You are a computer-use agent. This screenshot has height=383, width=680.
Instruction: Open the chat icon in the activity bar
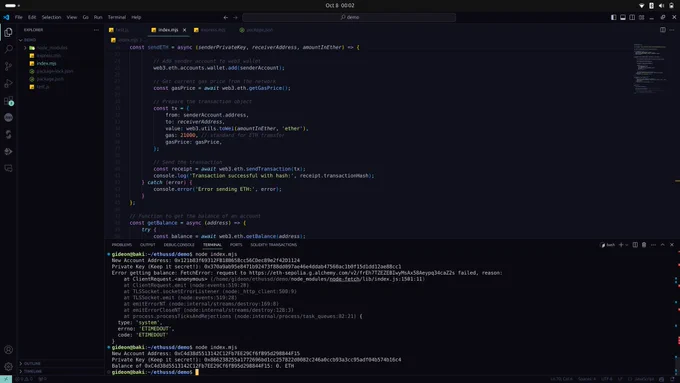[8, 168]
